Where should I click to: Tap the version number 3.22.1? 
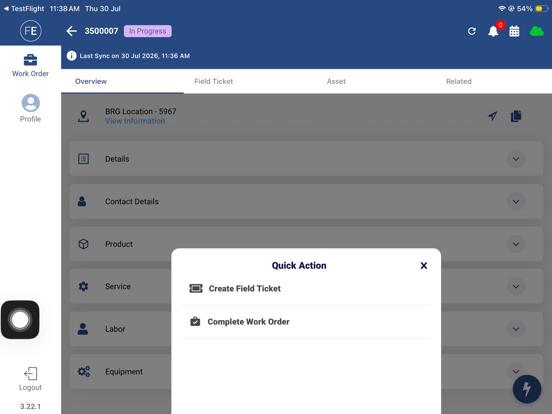[x=30, y=406]
